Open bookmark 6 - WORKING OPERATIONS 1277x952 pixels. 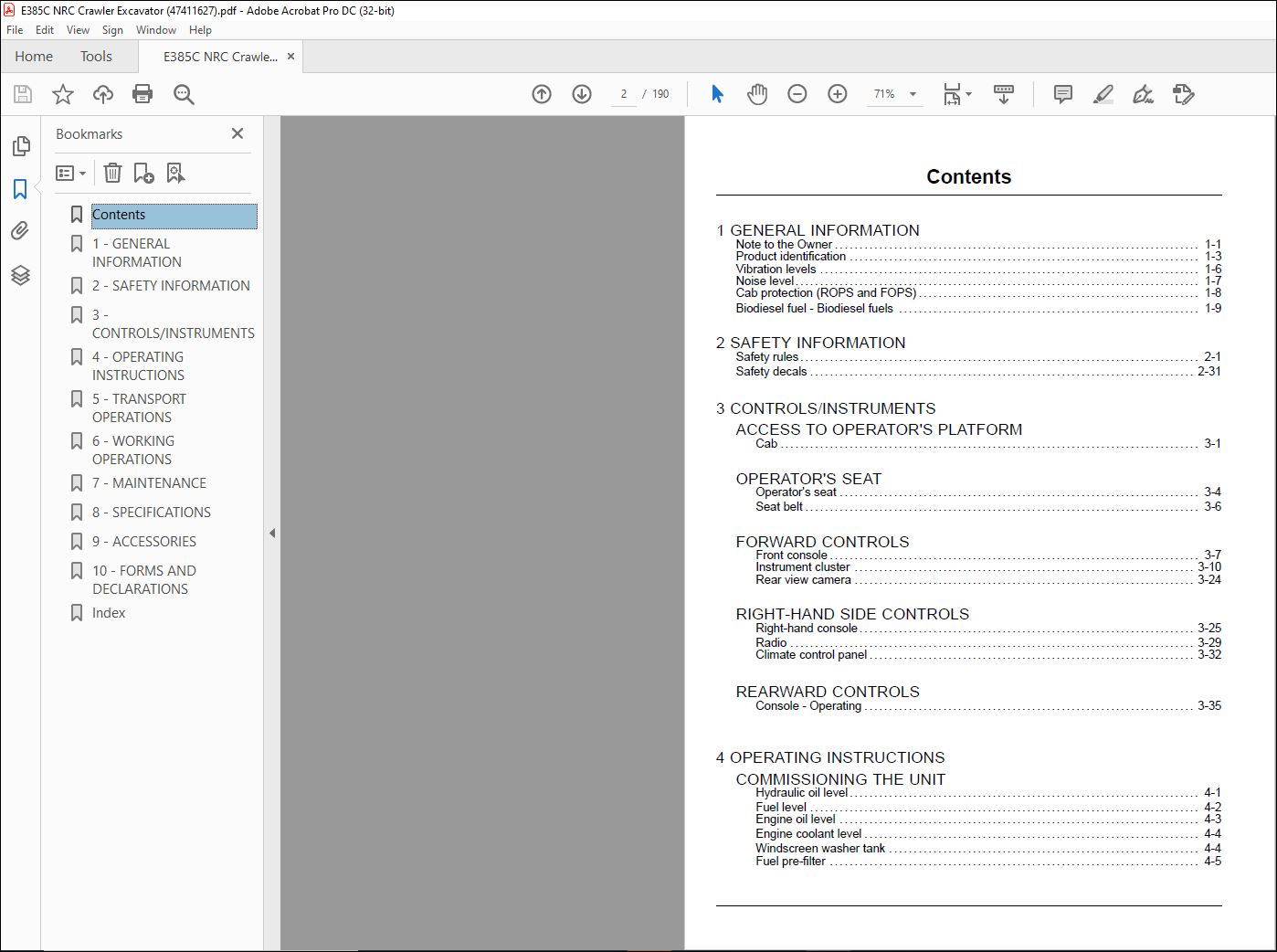[133, 450]
